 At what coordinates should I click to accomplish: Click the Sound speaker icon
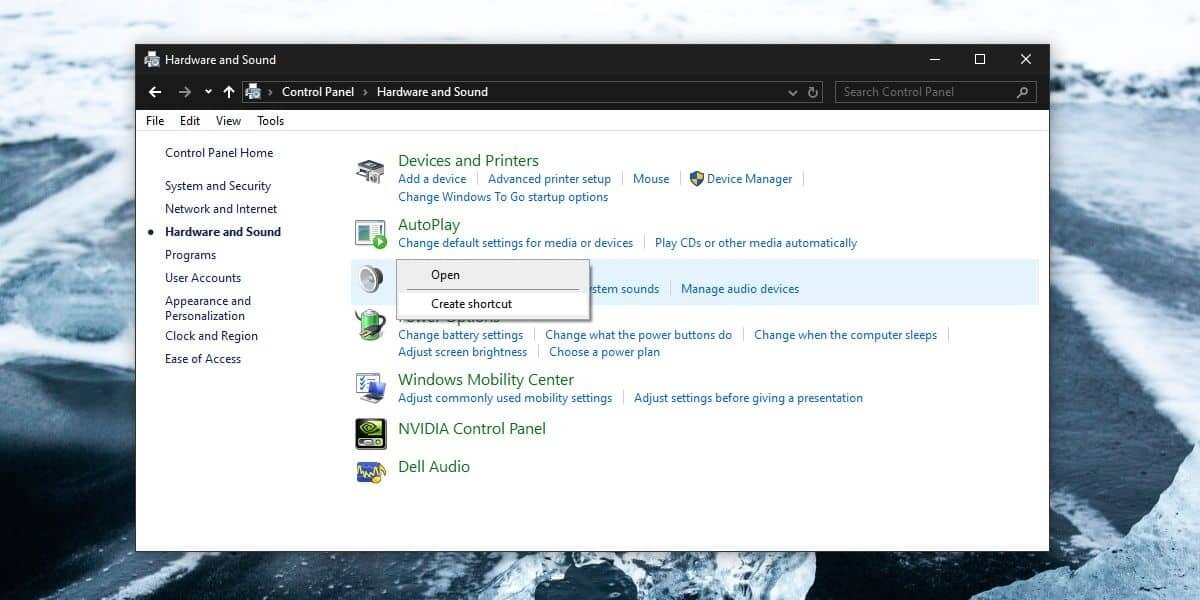click(371, 280)
